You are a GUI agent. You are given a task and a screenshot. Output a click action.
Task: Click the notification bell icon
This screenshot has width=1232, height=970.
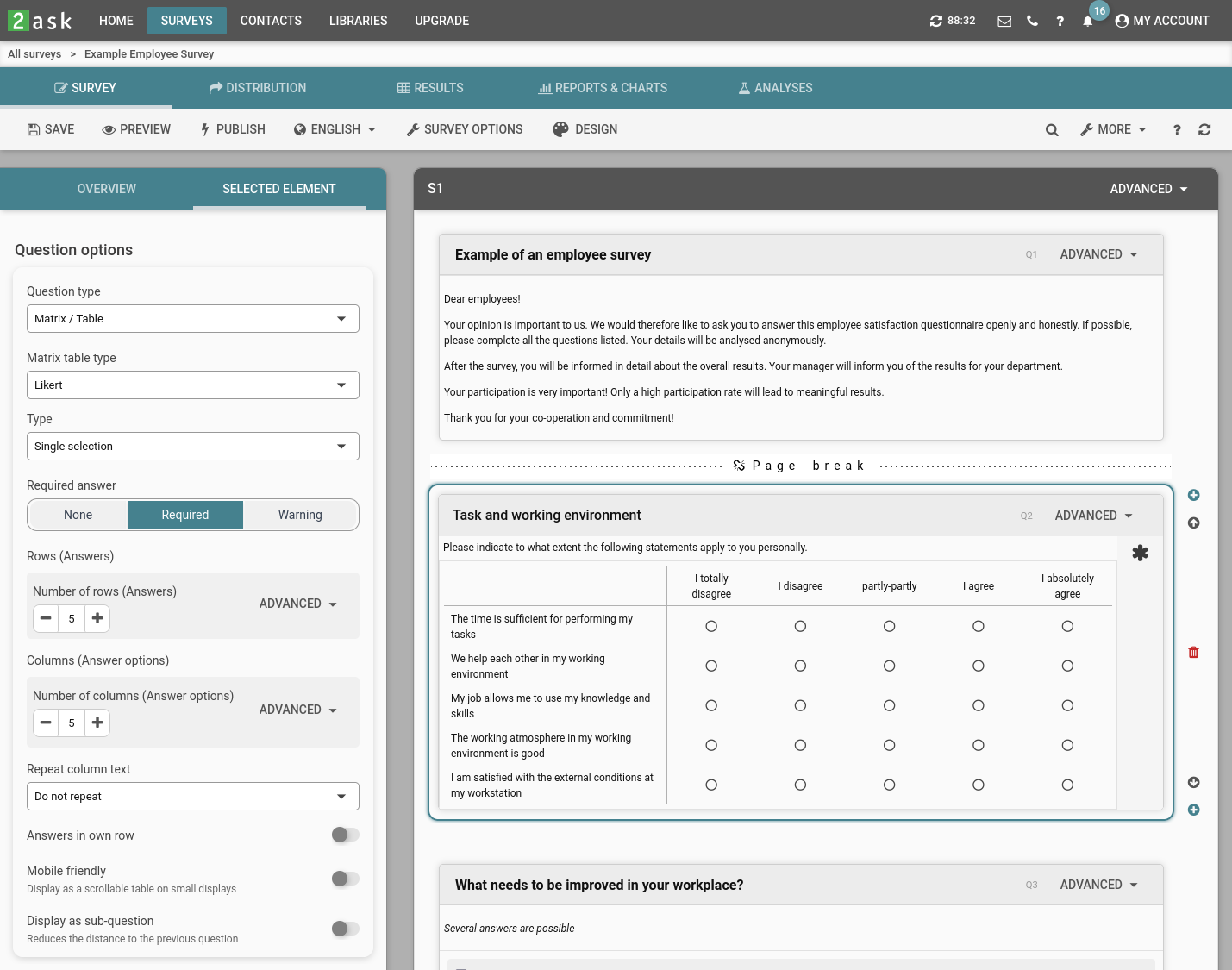click(1087, 22)
